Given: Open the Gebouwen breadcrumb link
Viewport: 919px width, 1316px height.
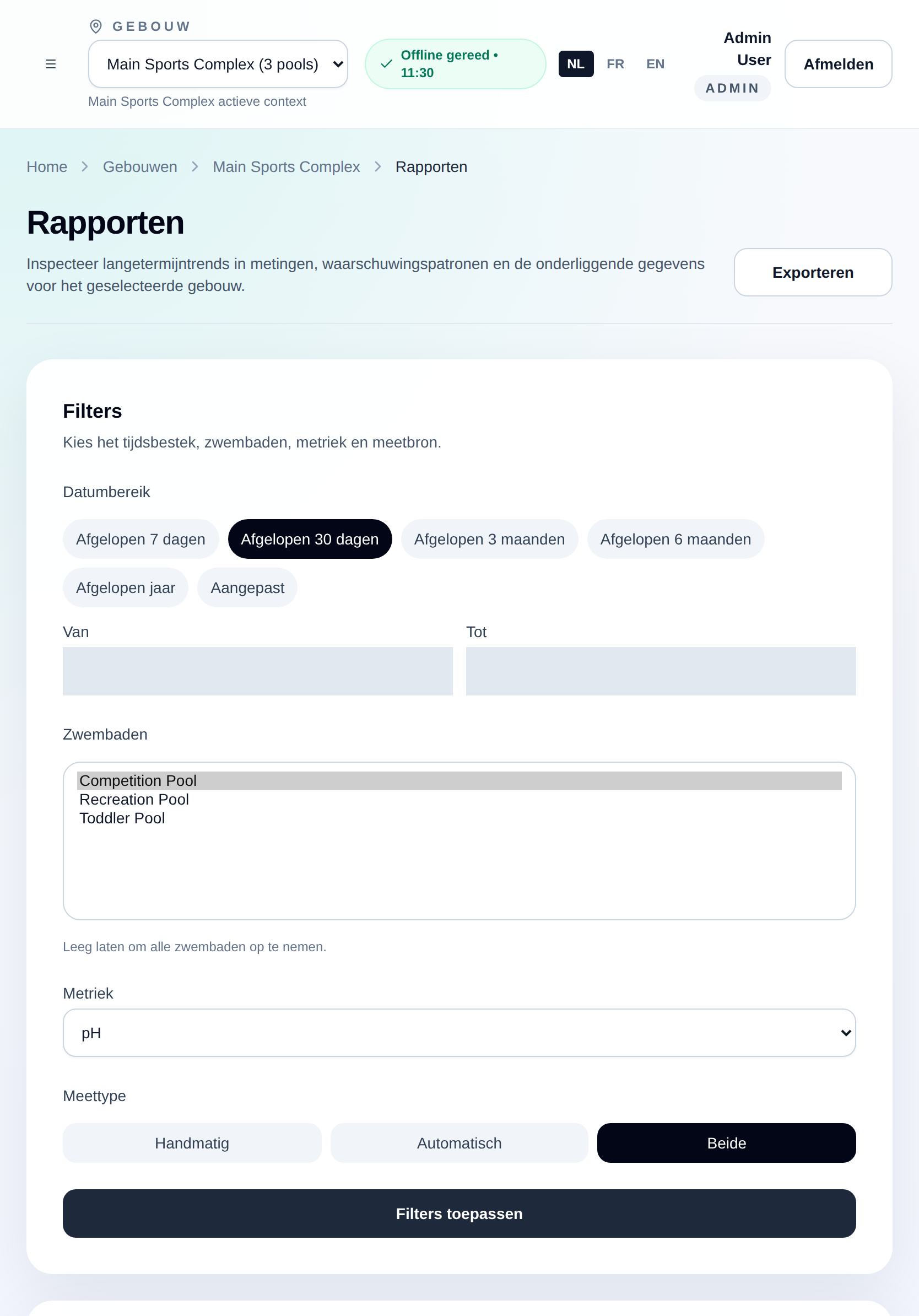Looking at the screenshot, I should 140,167.
